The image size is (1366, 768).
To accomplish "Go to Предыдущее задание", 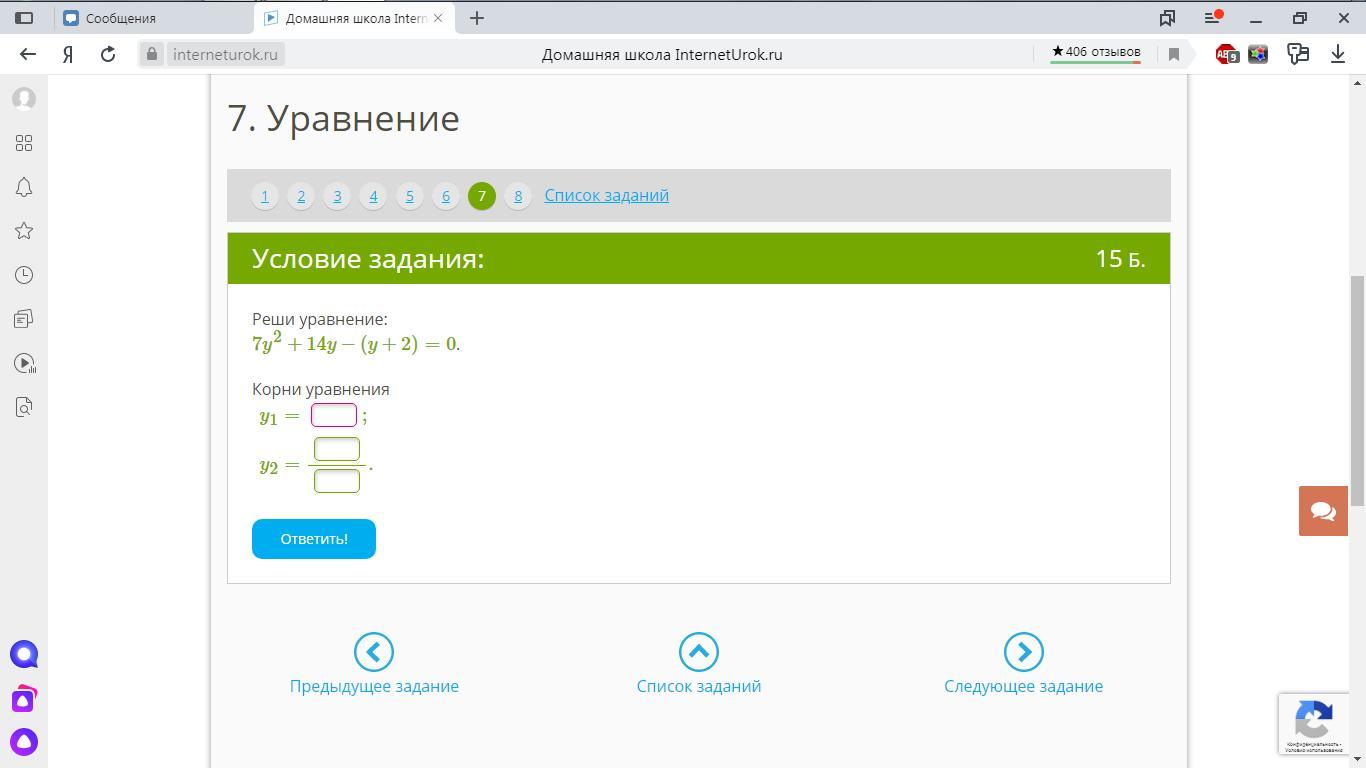I will pos(374,665).
